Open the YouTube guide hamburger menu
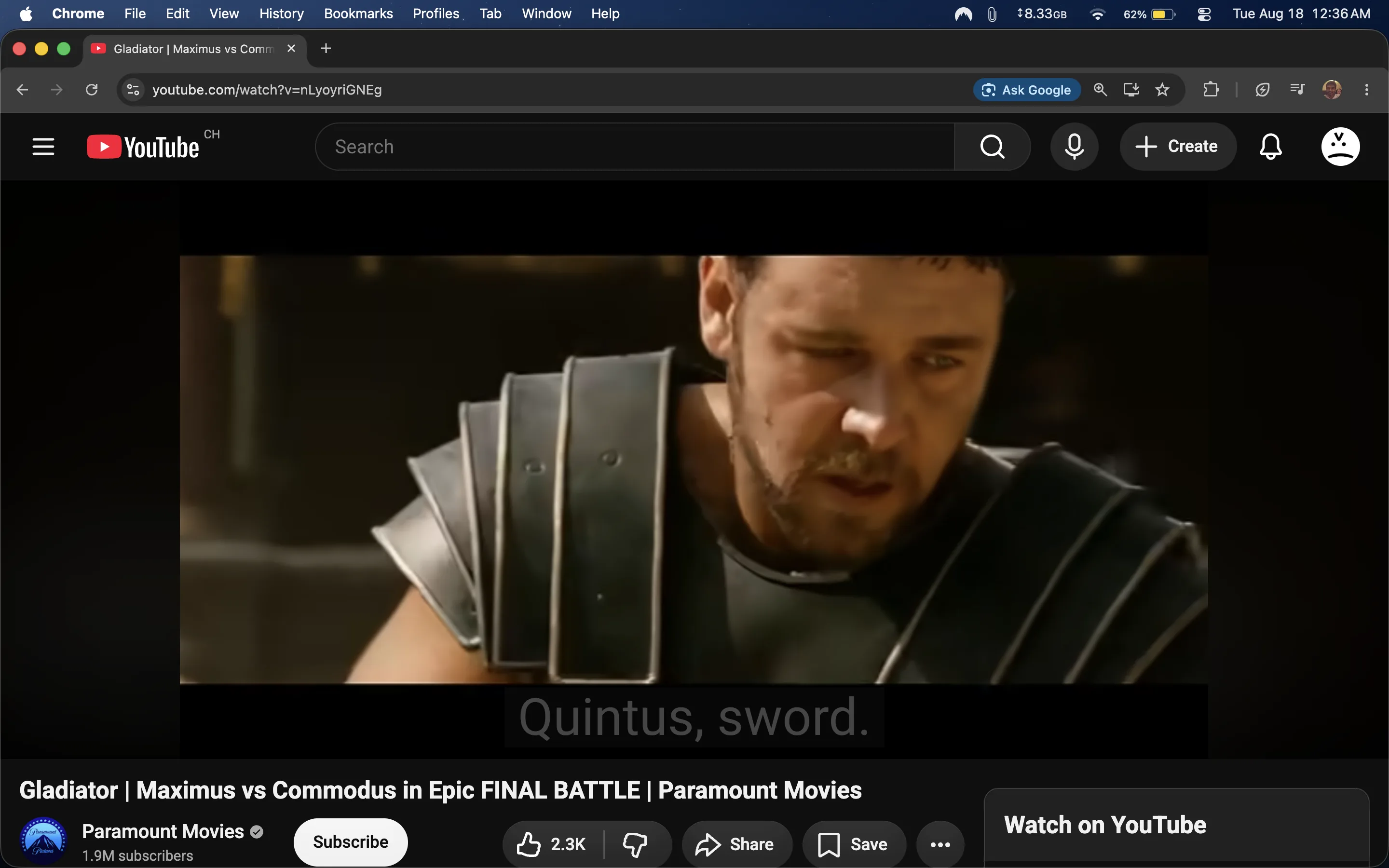The image size is (1389, 868). [x=43, y=147]
